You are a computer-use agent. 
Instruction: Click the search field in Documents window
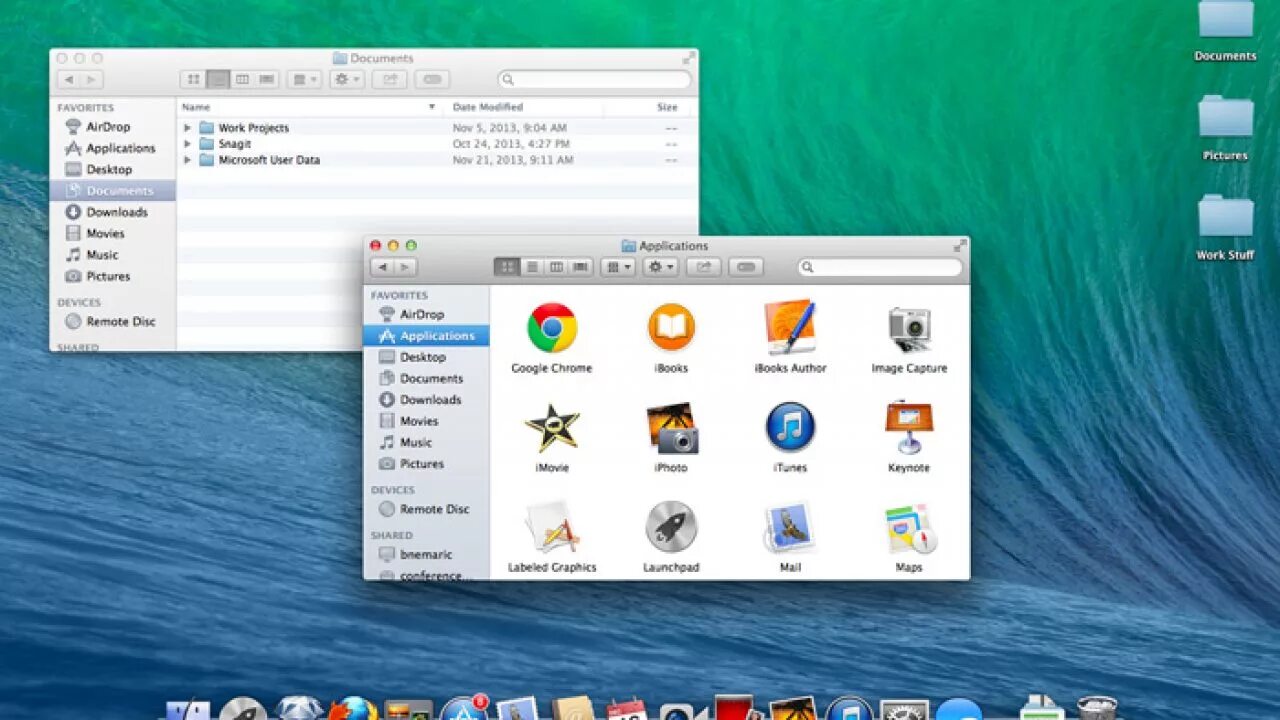click(x=594, y=79)
